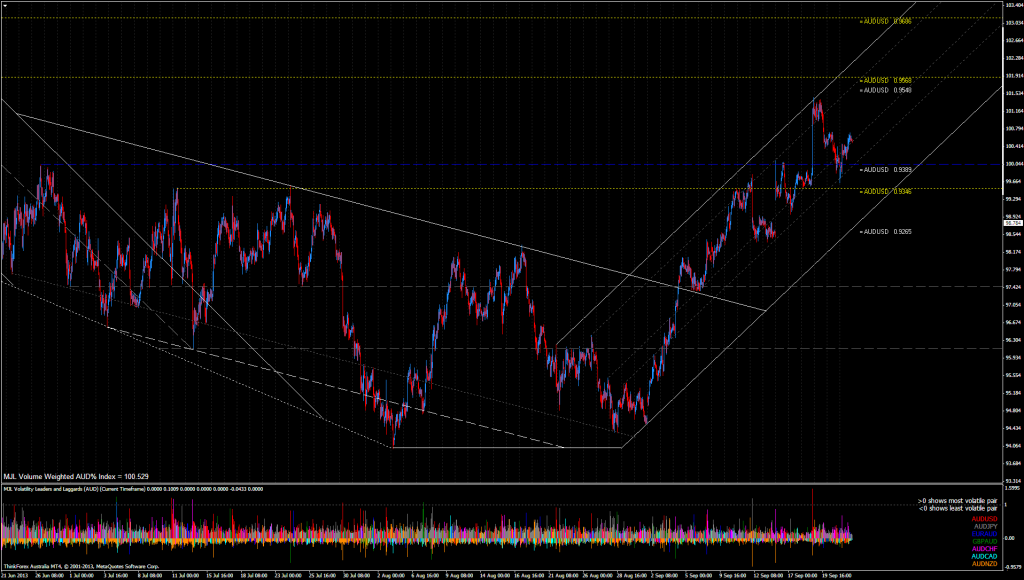Click the 11 Jul 00:00 time axis label
The width and height of the screenshot is (1024, 580).
[185, 575]
